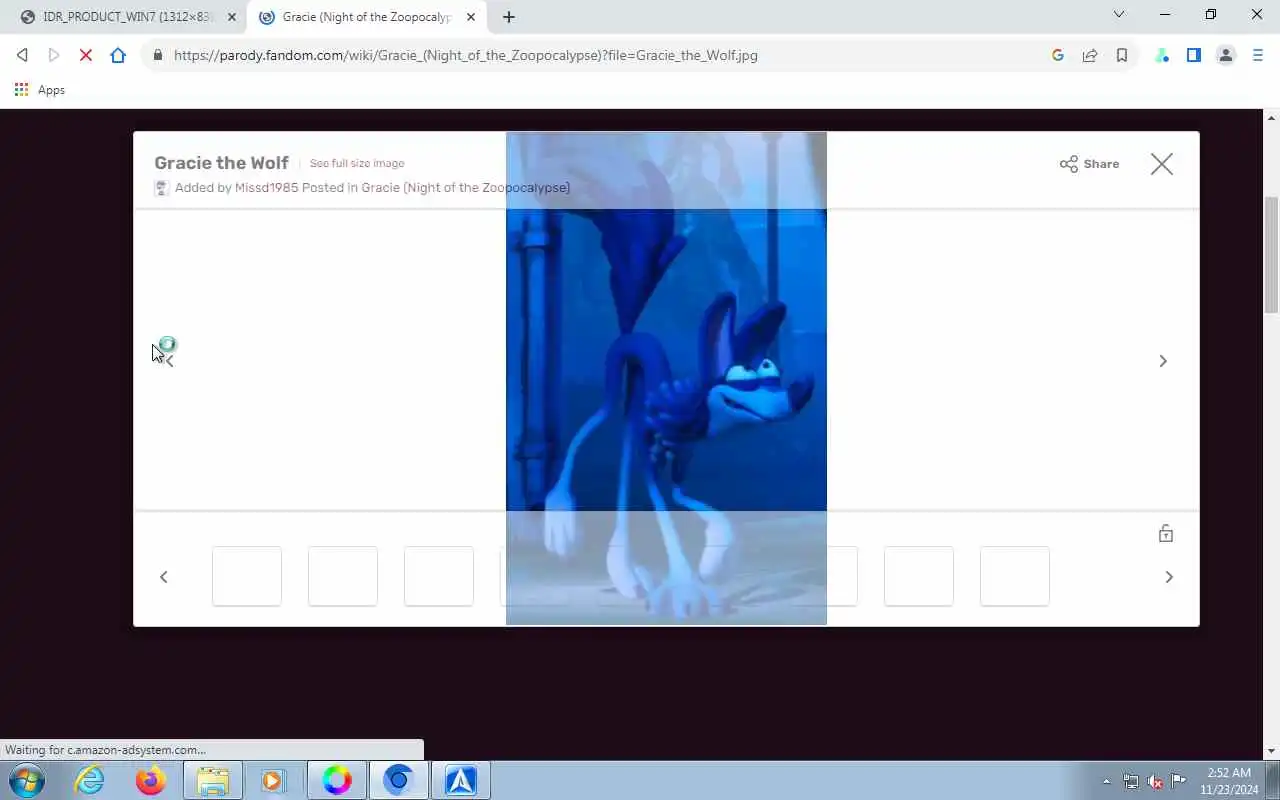Click the network tray icon
Screen dimensions: 1280x800
coord(1131,781)
